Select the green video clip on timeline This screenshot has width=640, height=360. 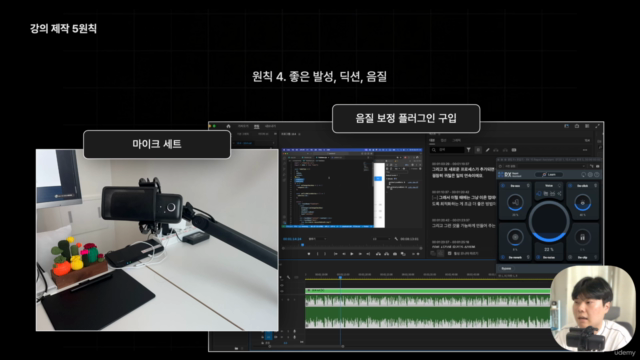click(x=428, y=290)
